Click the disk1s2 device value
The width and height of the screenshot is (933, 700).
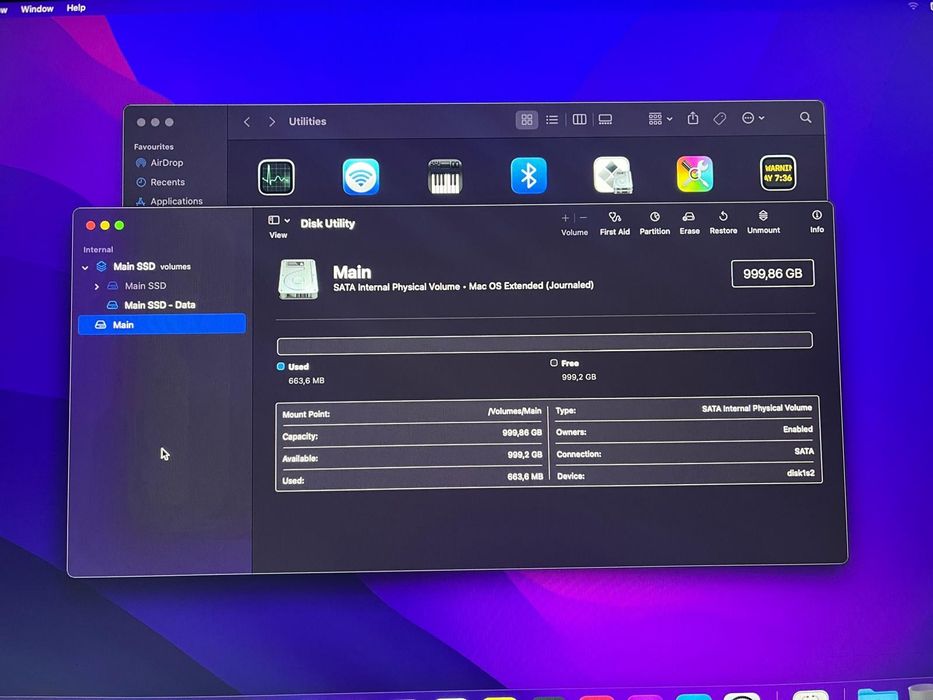[800, 473]
